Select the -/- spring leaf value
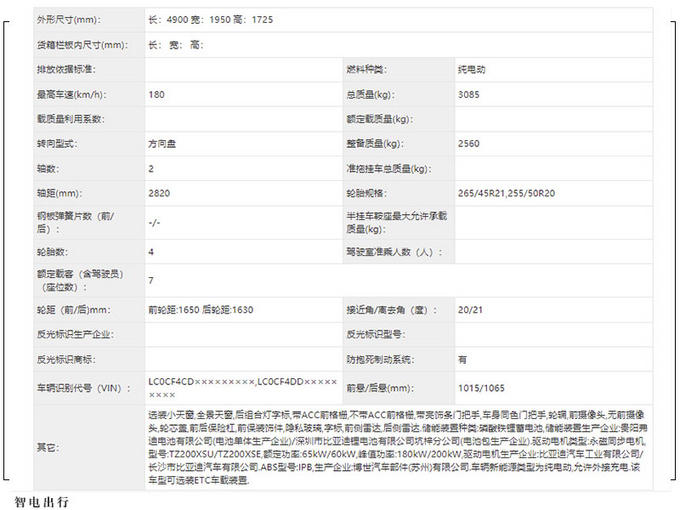Image resolution: width=680 pixels, height=510 pixels. 154,222
